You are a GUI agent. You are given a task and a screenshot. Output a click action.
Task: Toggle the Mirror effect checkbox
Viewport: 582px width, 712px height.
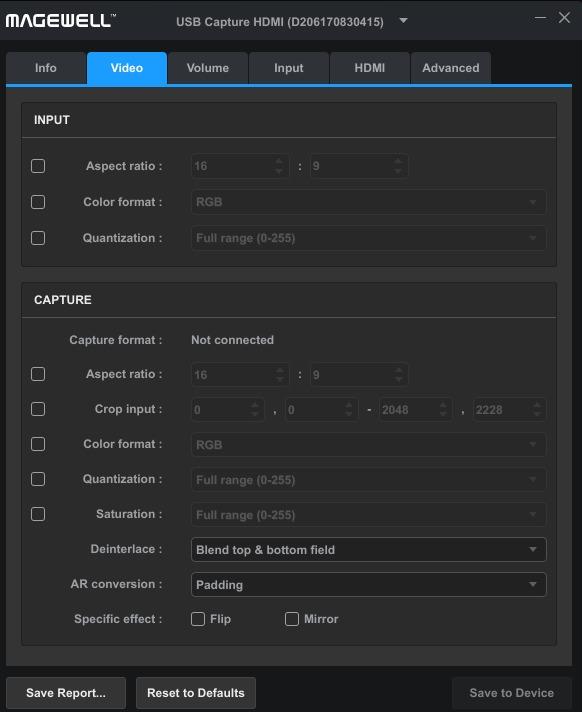[x=292, y=618]
